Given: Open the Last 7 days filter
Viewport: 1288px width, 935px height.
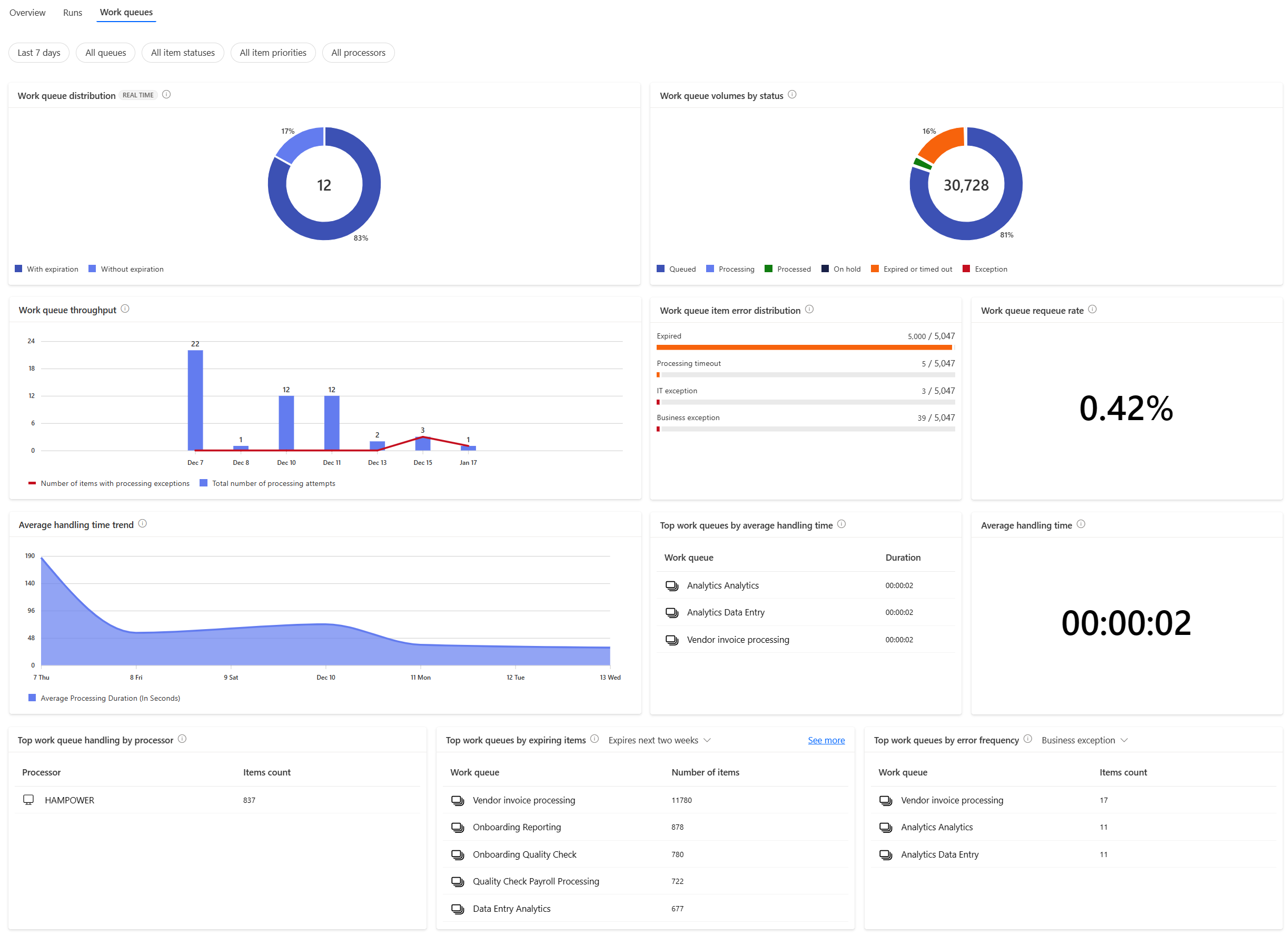Looking at the screenshot, I should pos(38,53).
